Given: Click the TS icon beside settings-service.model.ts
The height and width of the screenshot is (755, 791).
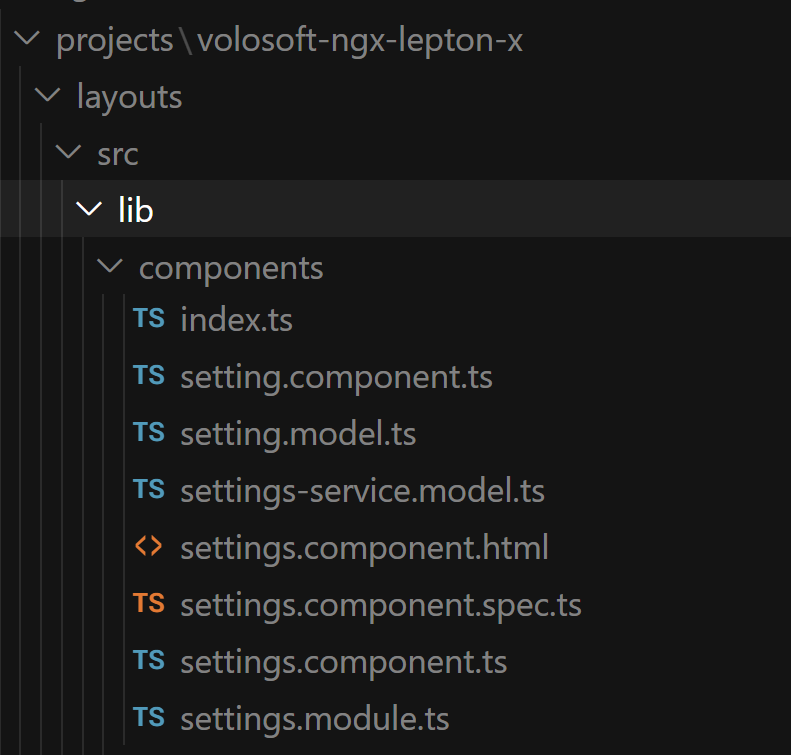Looking at the screenshot, I should pyautogui.click(x=149, y=490).
